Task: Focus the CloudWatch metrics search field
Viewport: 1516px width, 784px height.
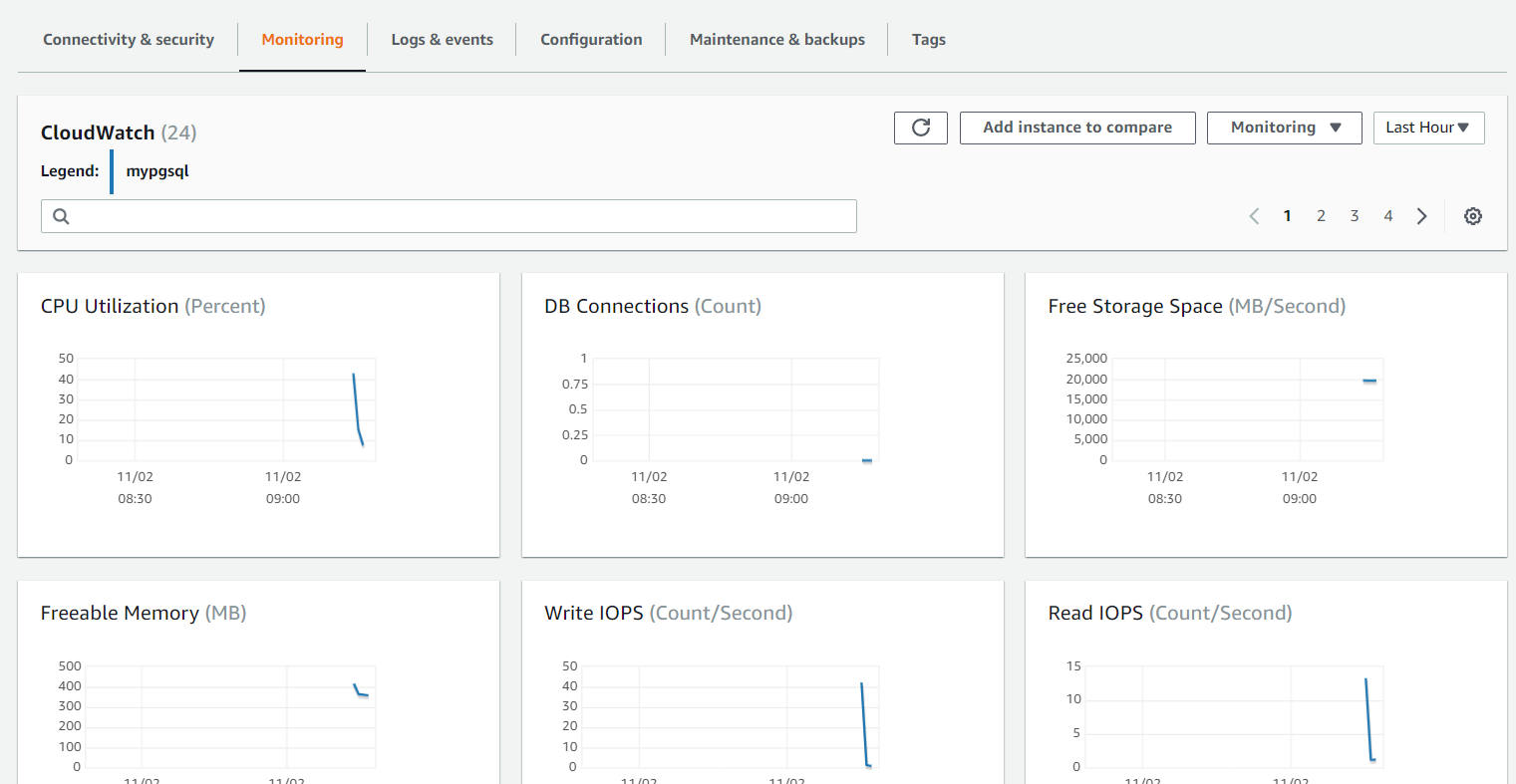Action: pyautogui.click(x=449, y=216)
